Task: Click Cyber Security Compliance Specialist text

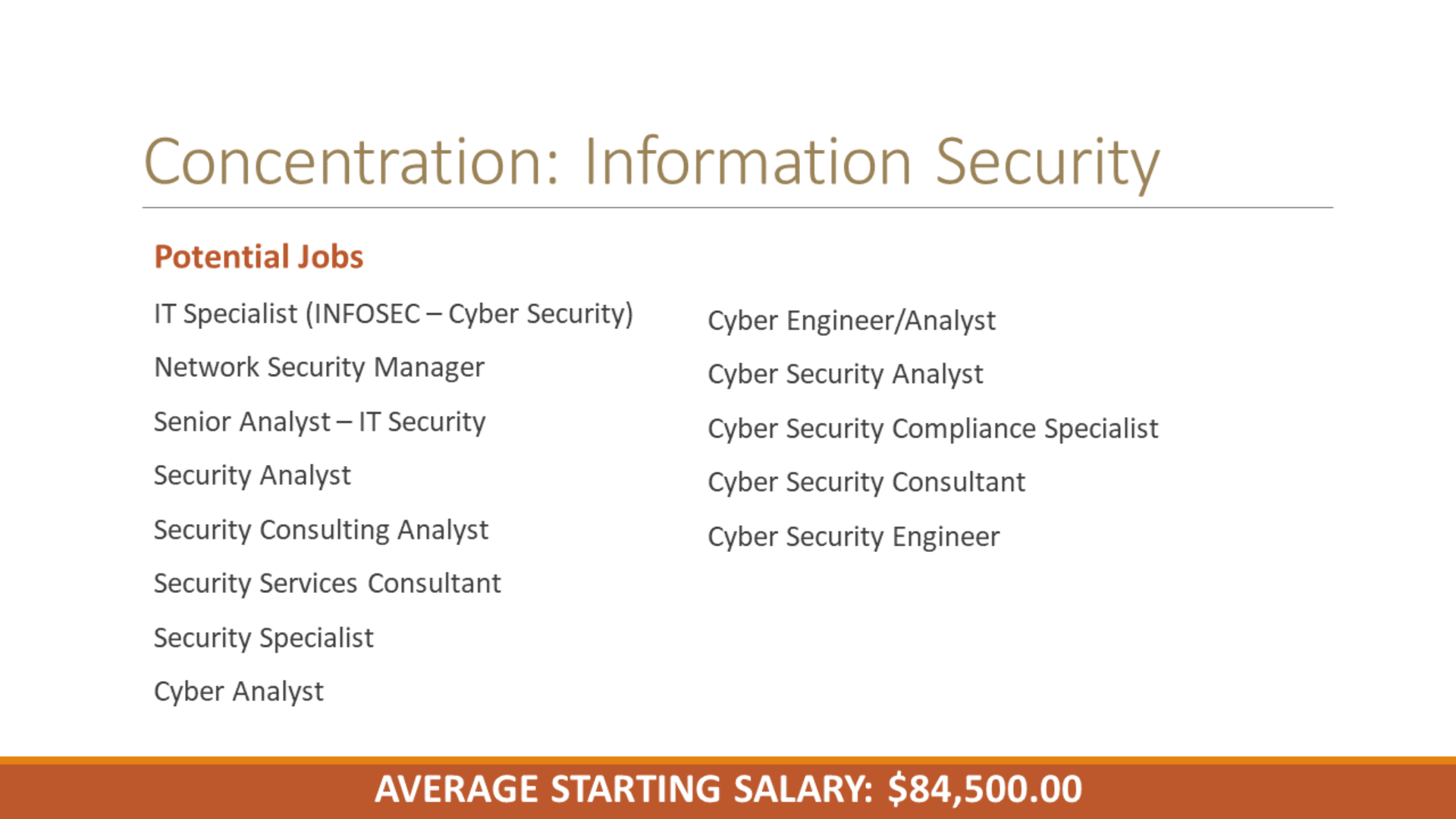Action: pyautogui.click(x=933, y=429)
